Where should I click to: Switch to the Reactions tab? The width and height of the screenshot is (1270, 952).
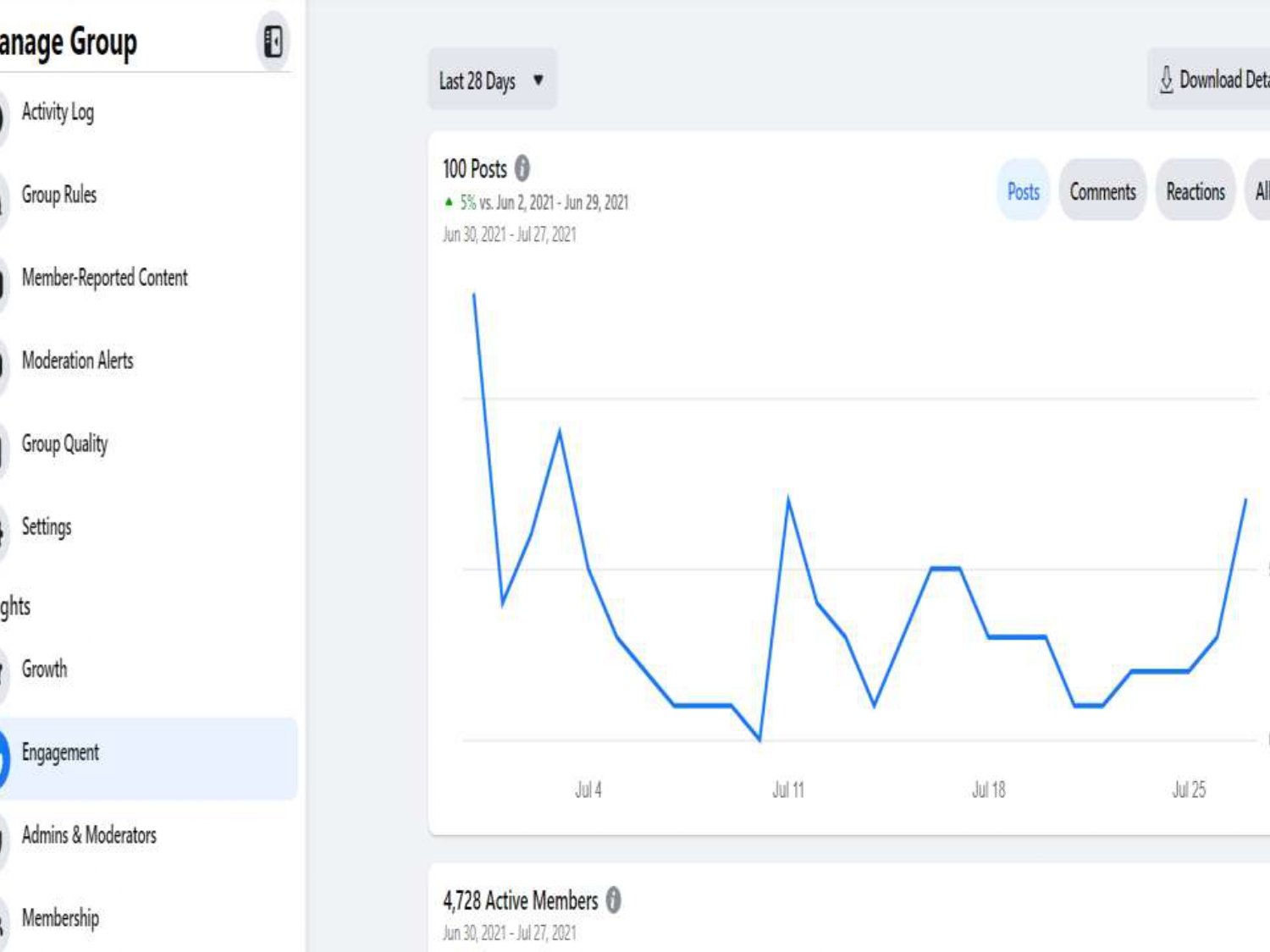click(1195, 191)
